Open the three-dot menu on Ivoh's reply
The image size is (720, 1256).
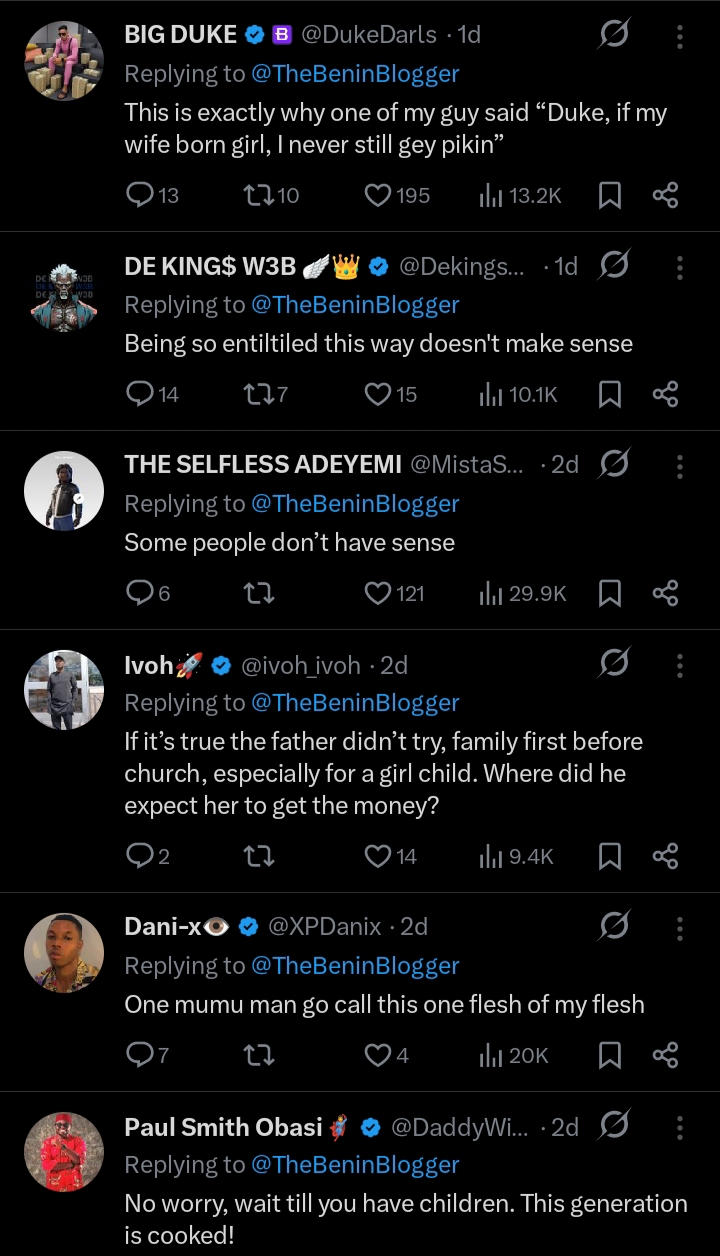[680, 666]
